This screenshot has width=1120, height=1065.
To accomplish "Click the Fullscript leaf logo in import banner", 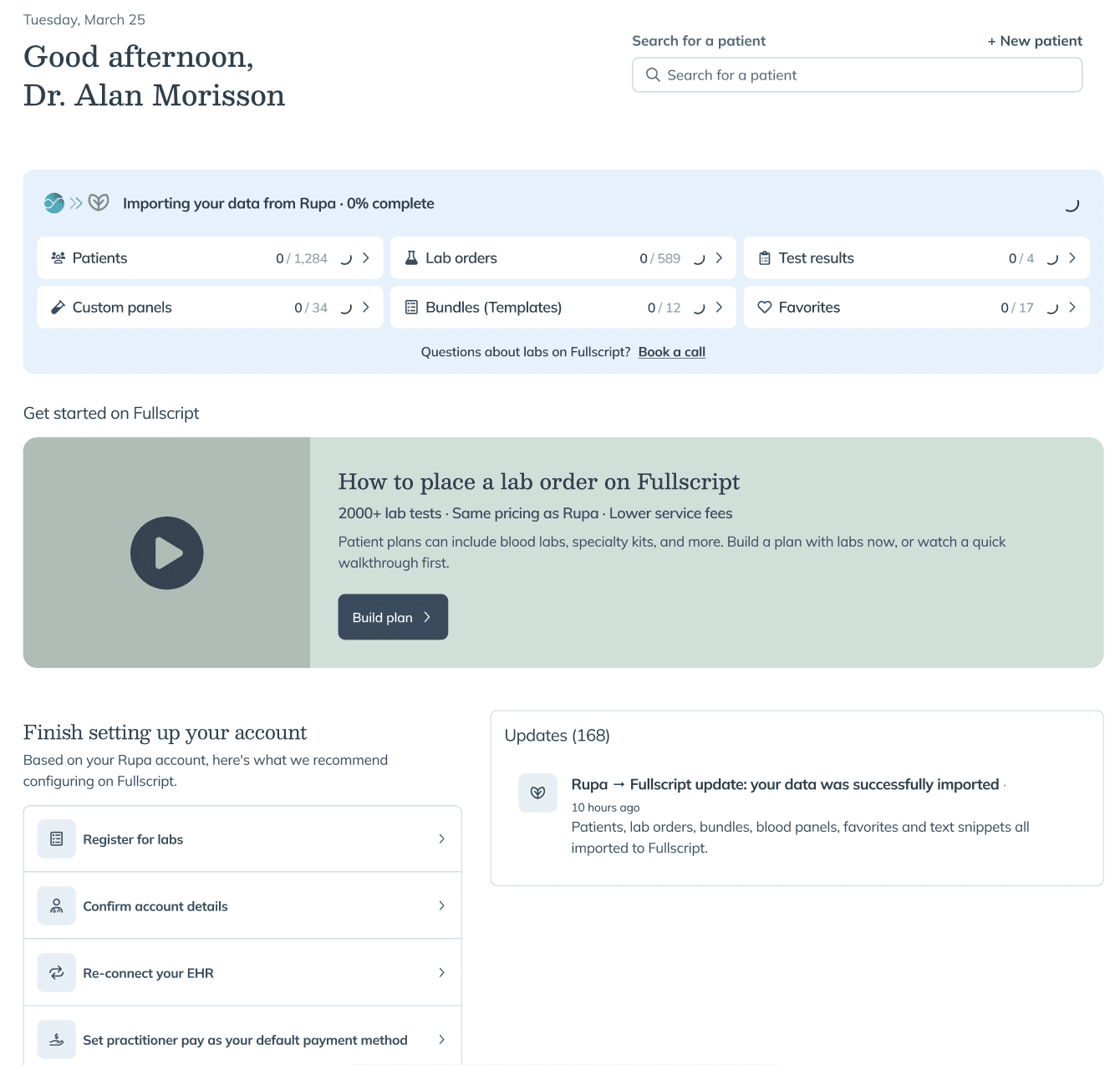I will (99, 202).
